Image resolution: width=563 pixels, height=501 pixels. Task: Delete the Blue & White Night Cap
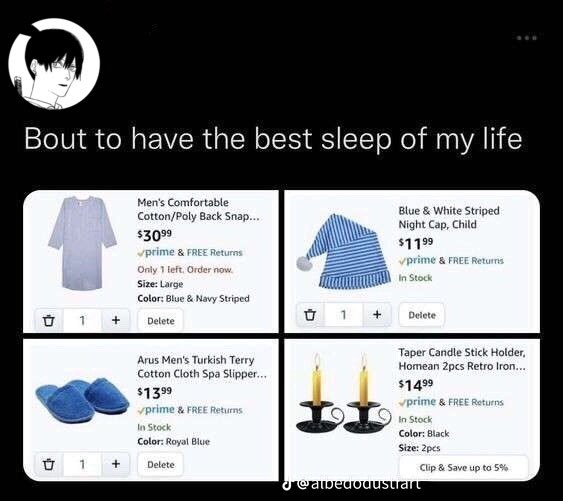(x=422, y=315)
